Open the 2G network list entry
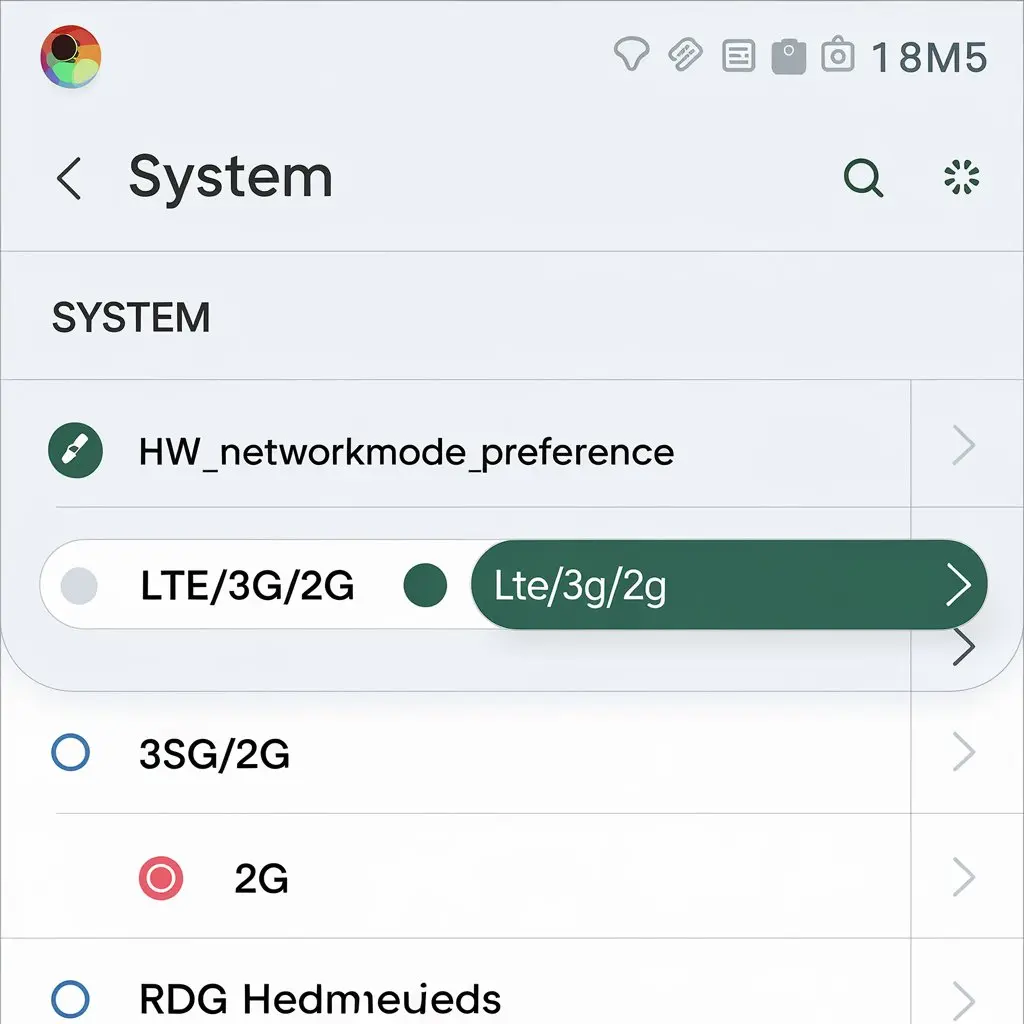This screenshot has height=1024, width=1024. pos(261,878)
